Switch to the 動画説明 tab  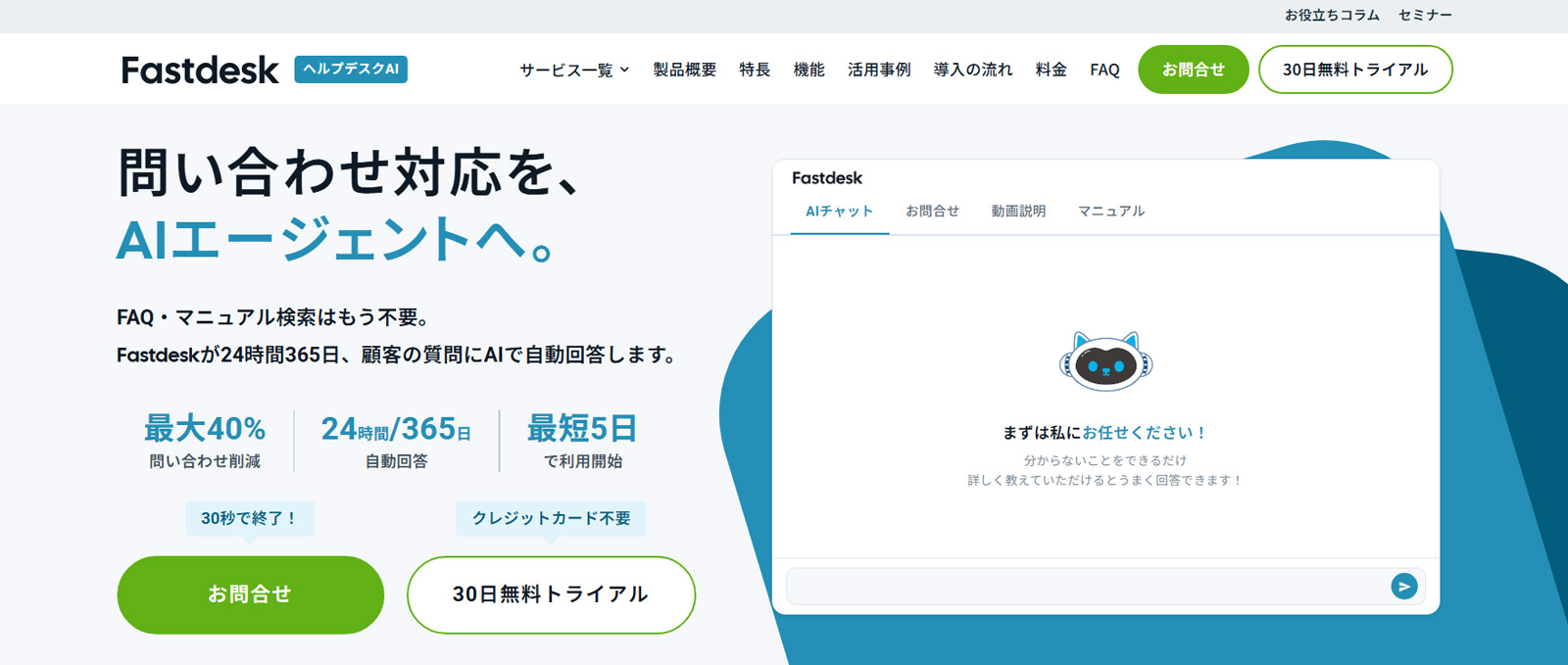pyautogui.click(x=1018, y=212)
